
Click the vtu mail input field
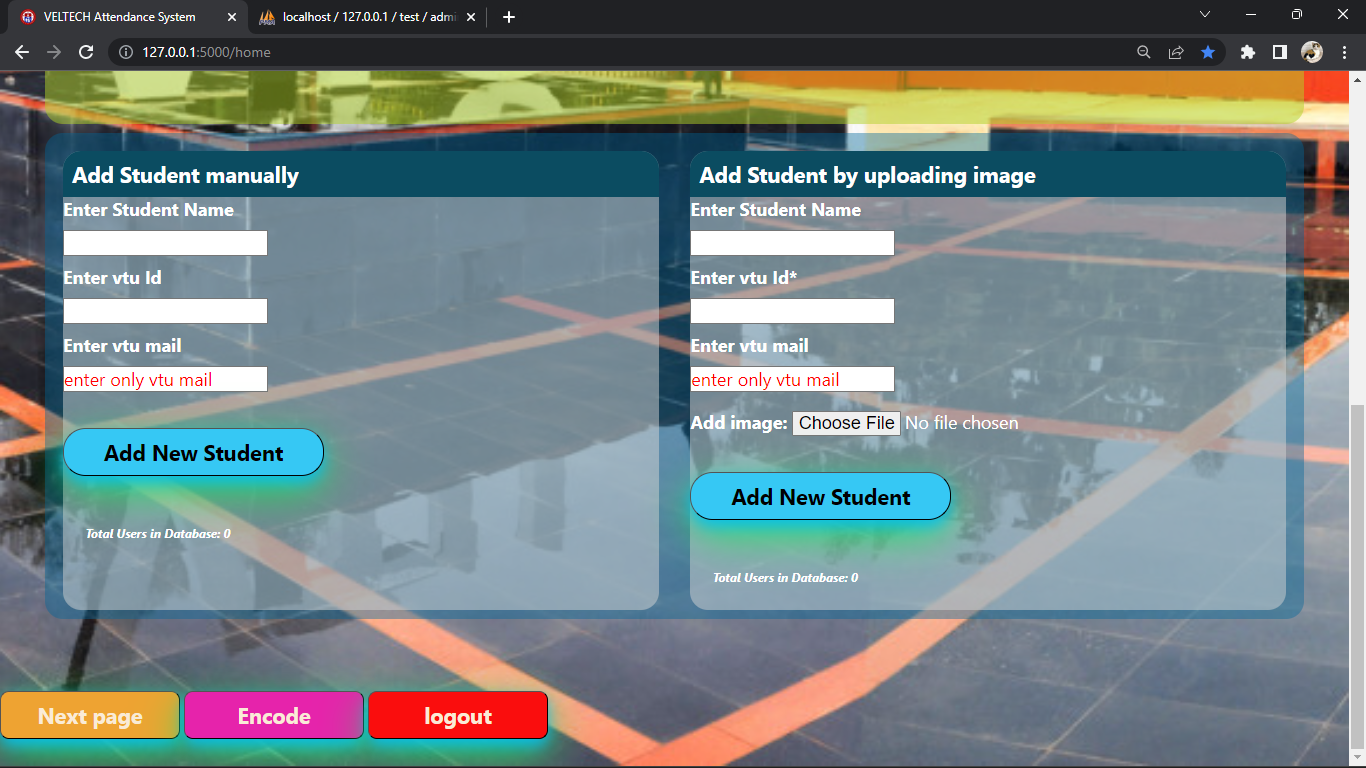[165, 379]
